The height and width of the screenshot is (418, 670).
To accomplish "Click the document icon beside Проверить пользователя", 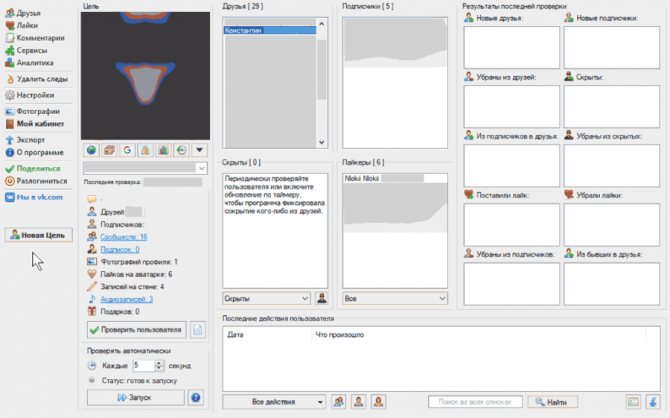I will pyautogui.click(x=197, y=330).
